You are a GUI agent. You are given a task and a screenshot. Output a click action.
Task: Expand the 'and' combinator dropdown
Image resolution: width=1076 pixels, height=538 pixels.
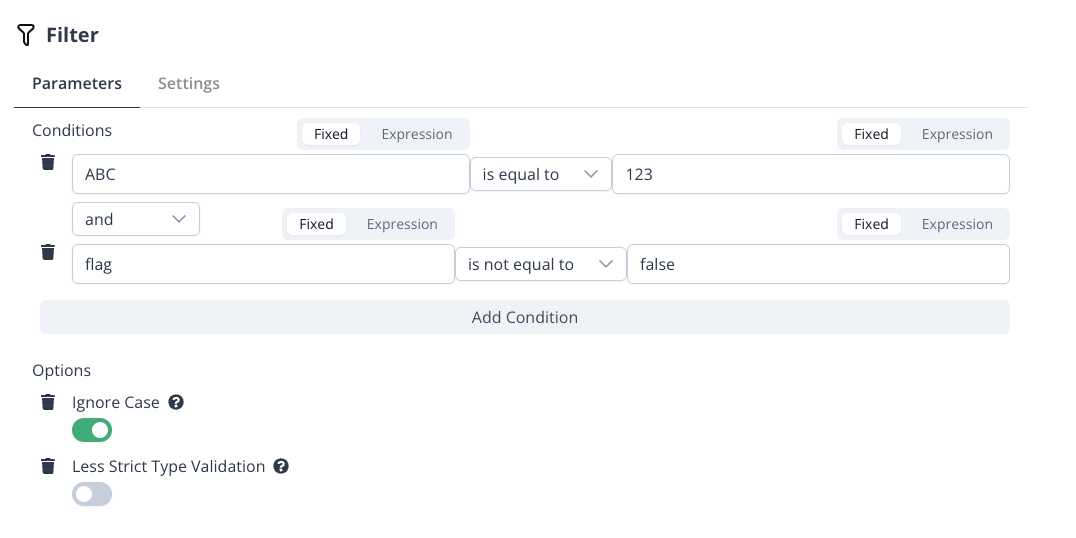point(135,219)
